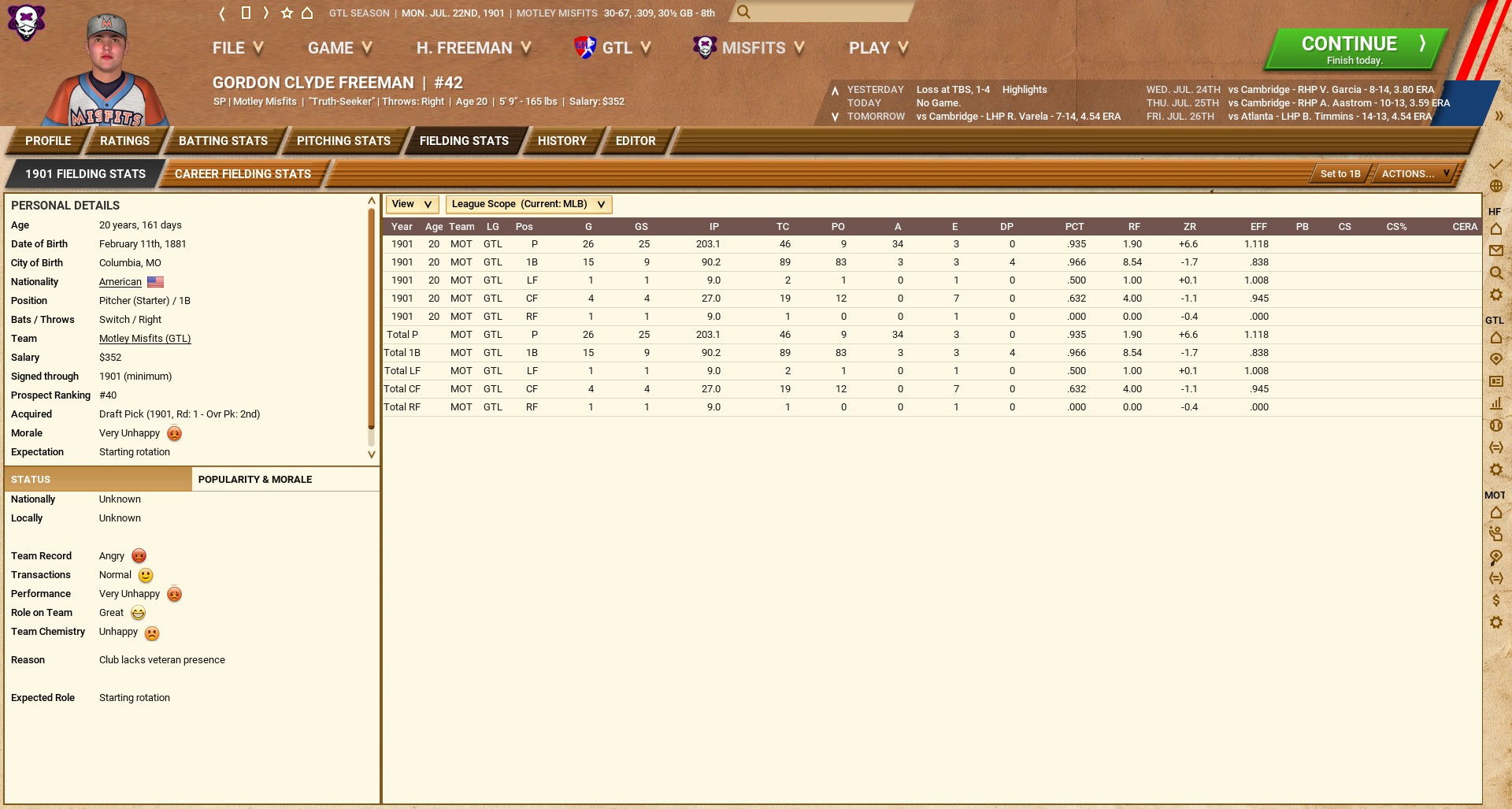
Task: Open the double-arrow icon under MOT
Action: 1496,578
